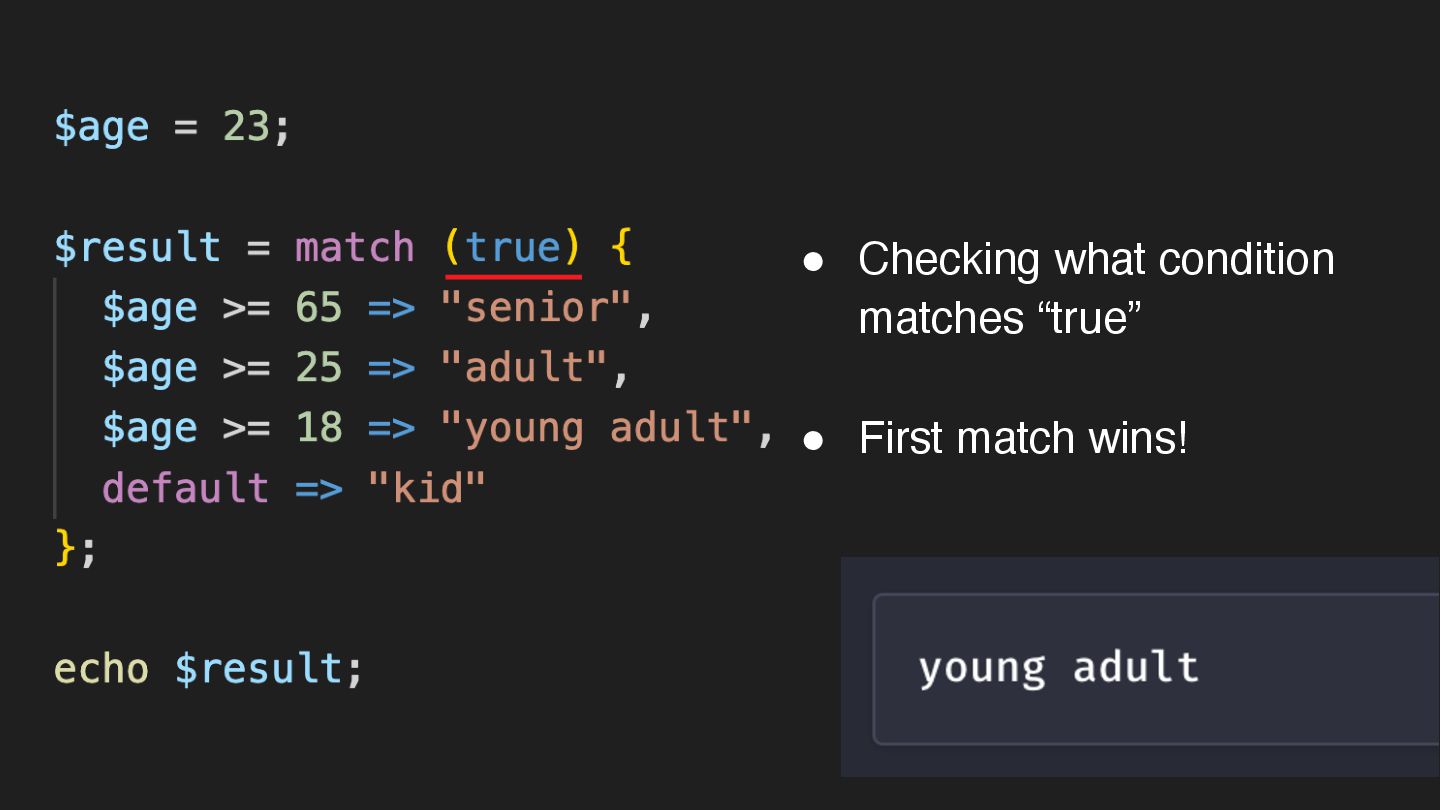Click the red-underlined true keyword

click(513, 248)
